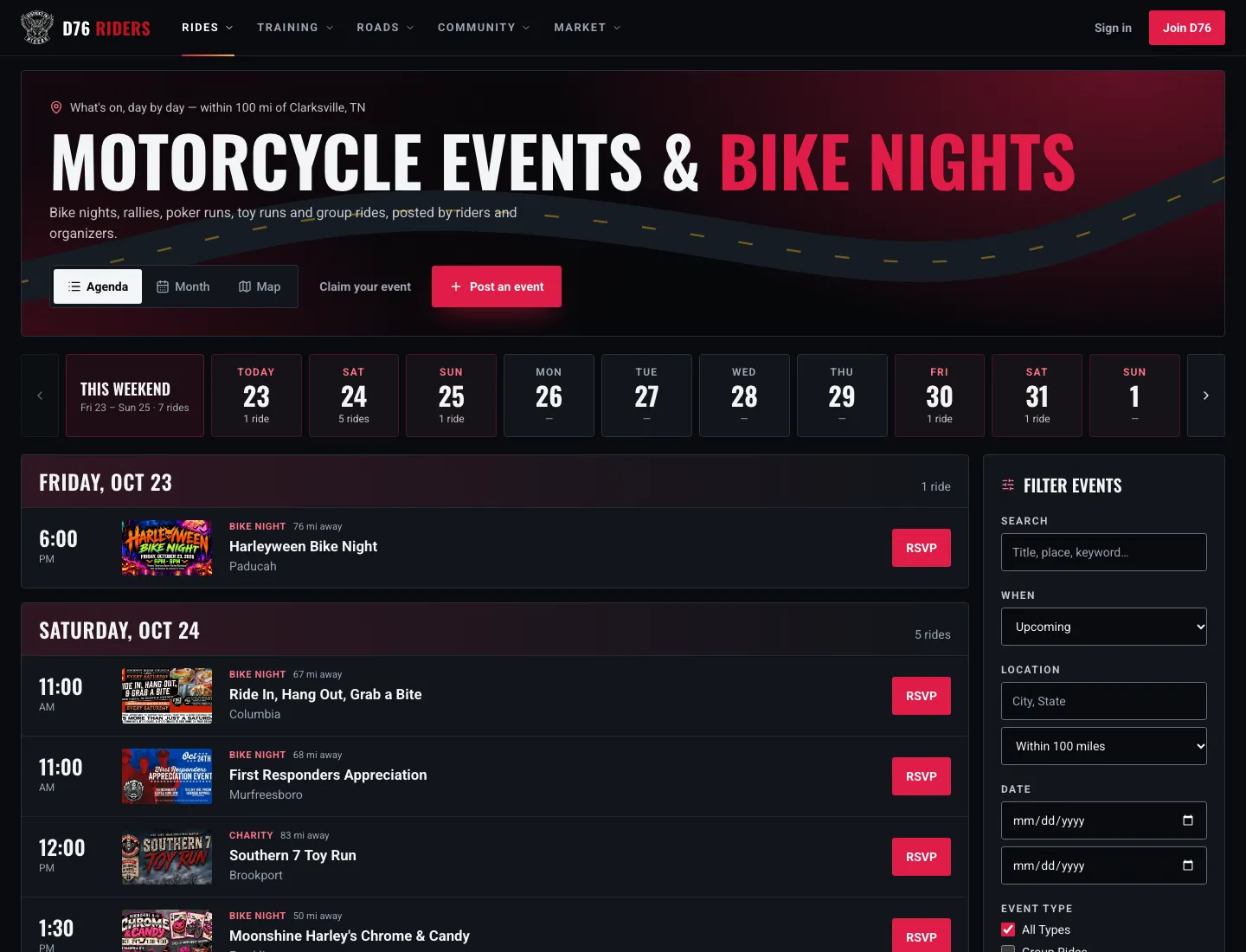RSVP to Ride In, Hang Out, Grab a Bite
The image size is (1246, 952).
pyautogui.click(x=922, y=696)
